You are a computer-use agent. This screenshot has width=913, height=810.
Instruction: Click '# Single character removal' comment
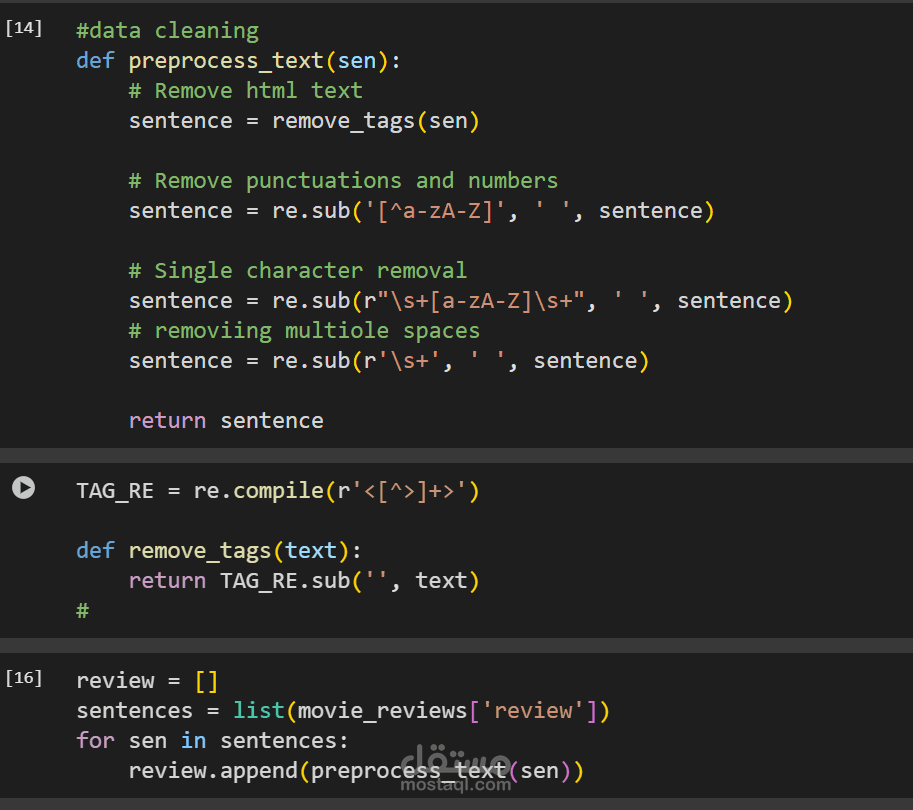[x=298, y=271]
